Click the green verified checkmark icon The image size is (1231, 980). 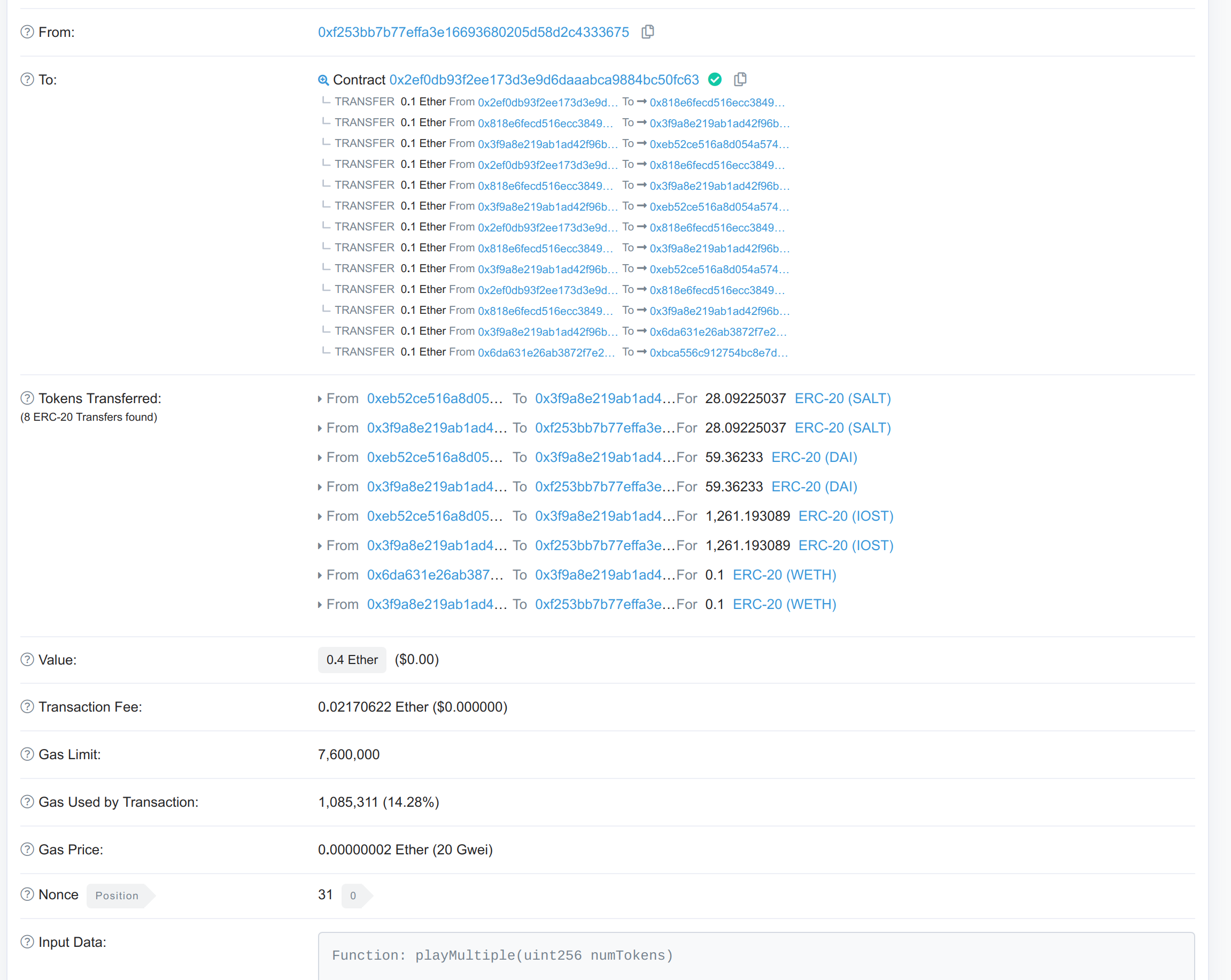[x=714, y=79]
